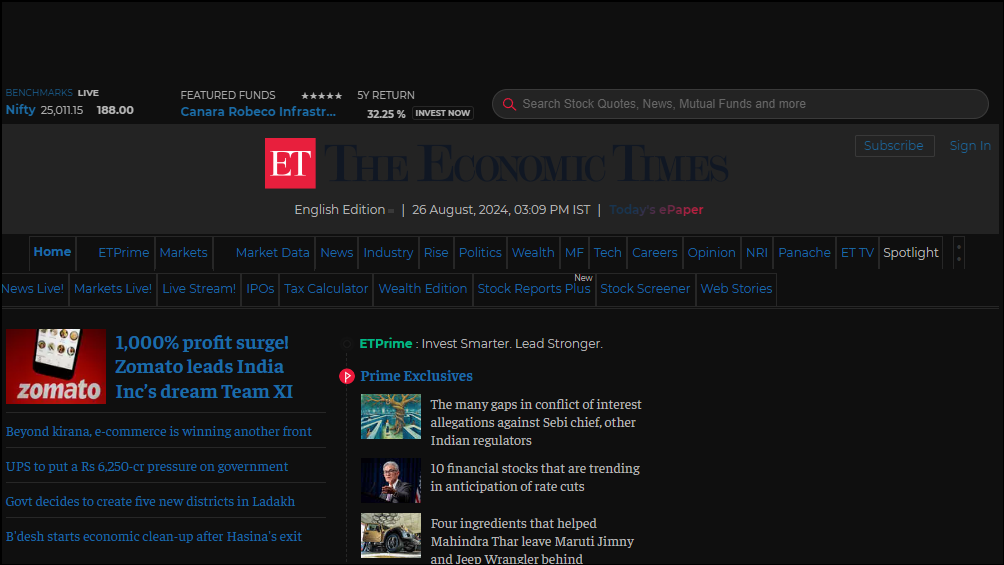This screenshot has height=565, width=1004.
Task: Go to the Wealth section
Action: (533, 252)
